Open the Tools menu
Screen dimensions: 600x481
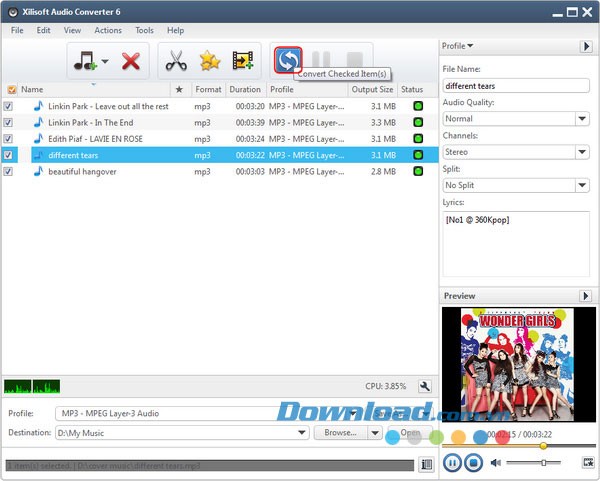(x=144, y=30)
